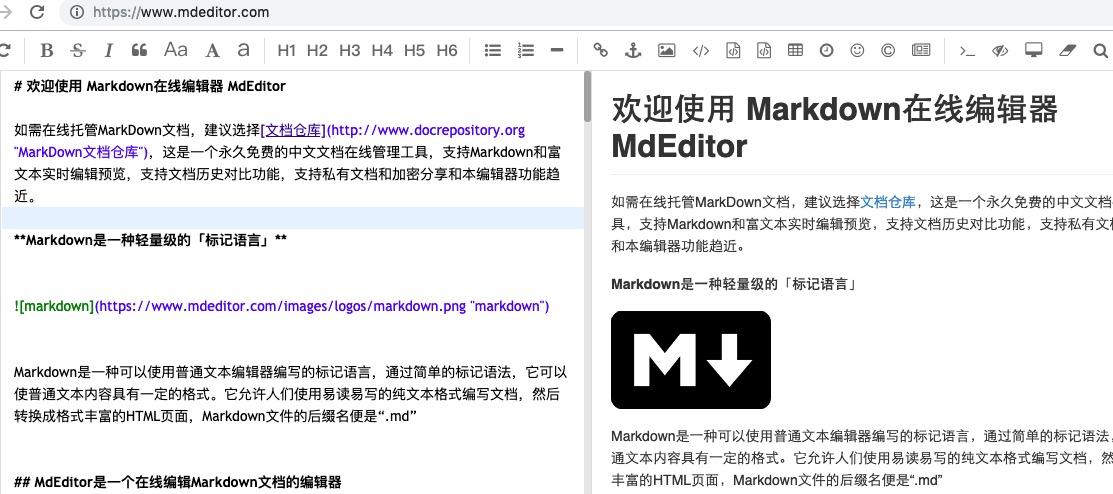This screenshot has width=1113, height=494.
Task: Open the emoji picker smiley icon
Action: [x=857, y=50]
